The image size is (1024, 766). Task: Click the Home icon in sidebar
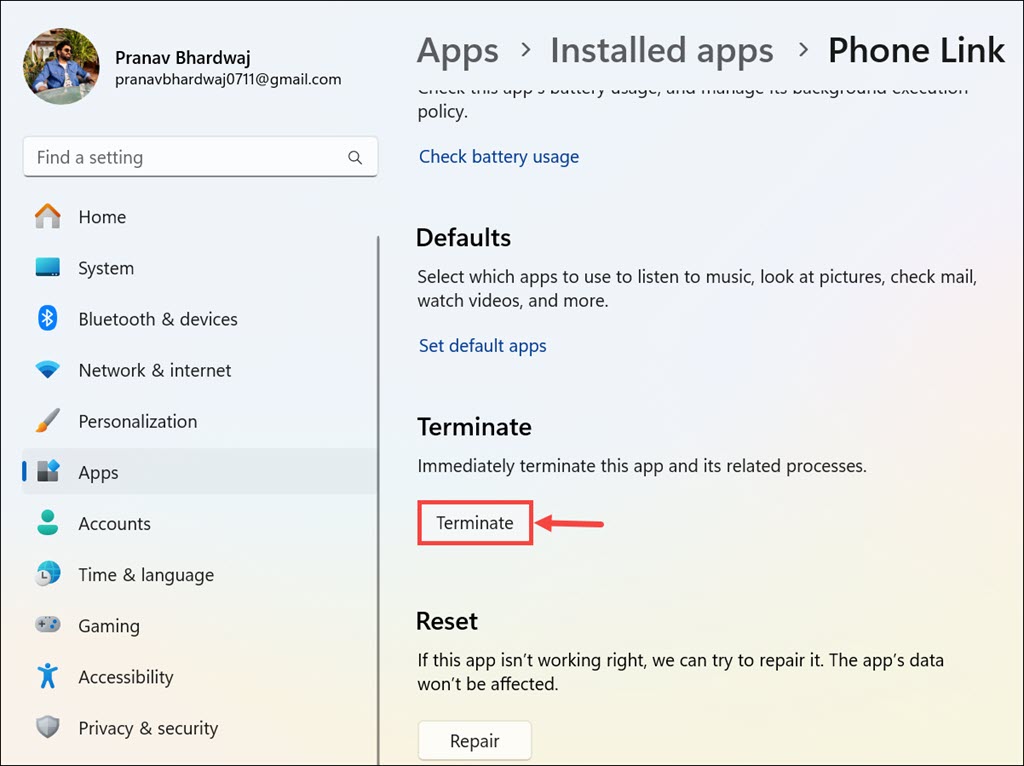[48, 217]
